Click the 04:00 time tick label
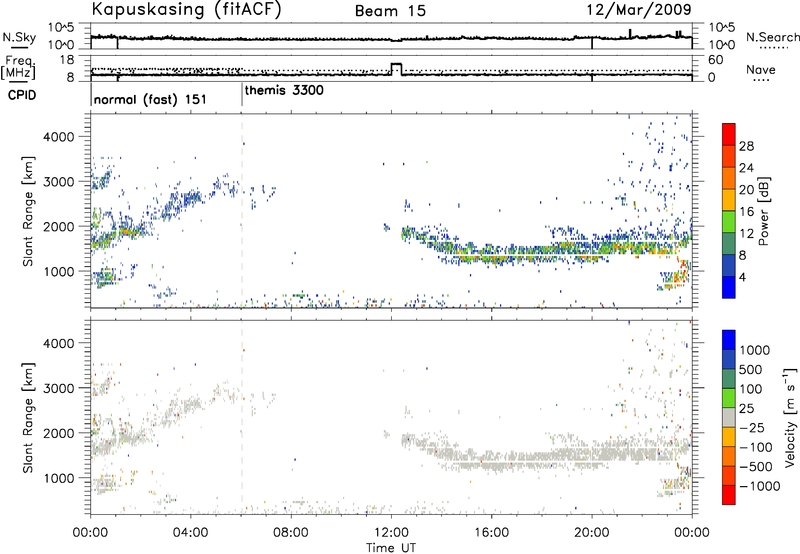The height and width of the screenshot is (554, 800). click(x=191, y=533)
